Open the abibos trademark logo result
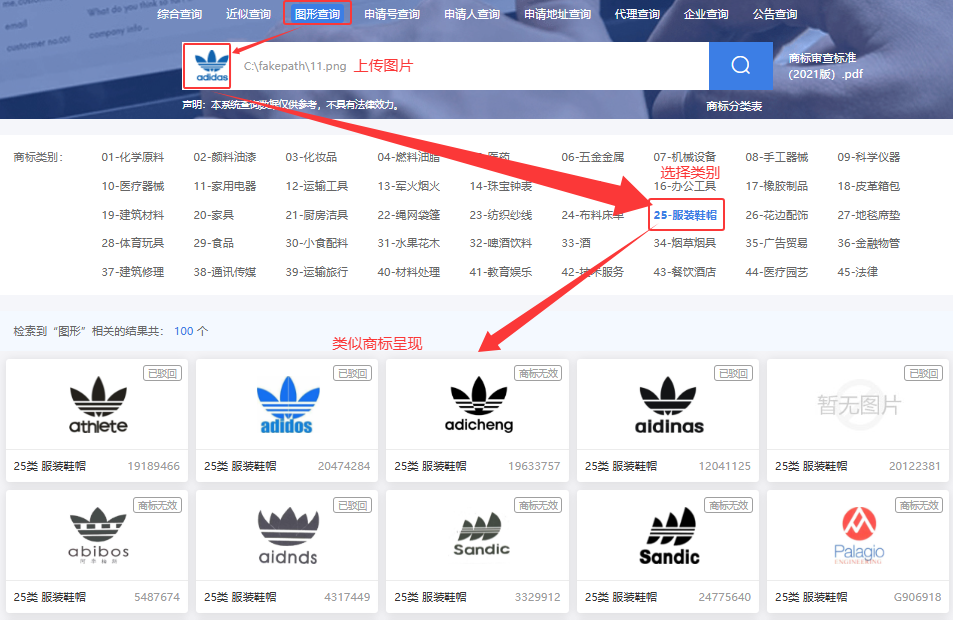The image size is (953, 620). [x=98, y=535]
